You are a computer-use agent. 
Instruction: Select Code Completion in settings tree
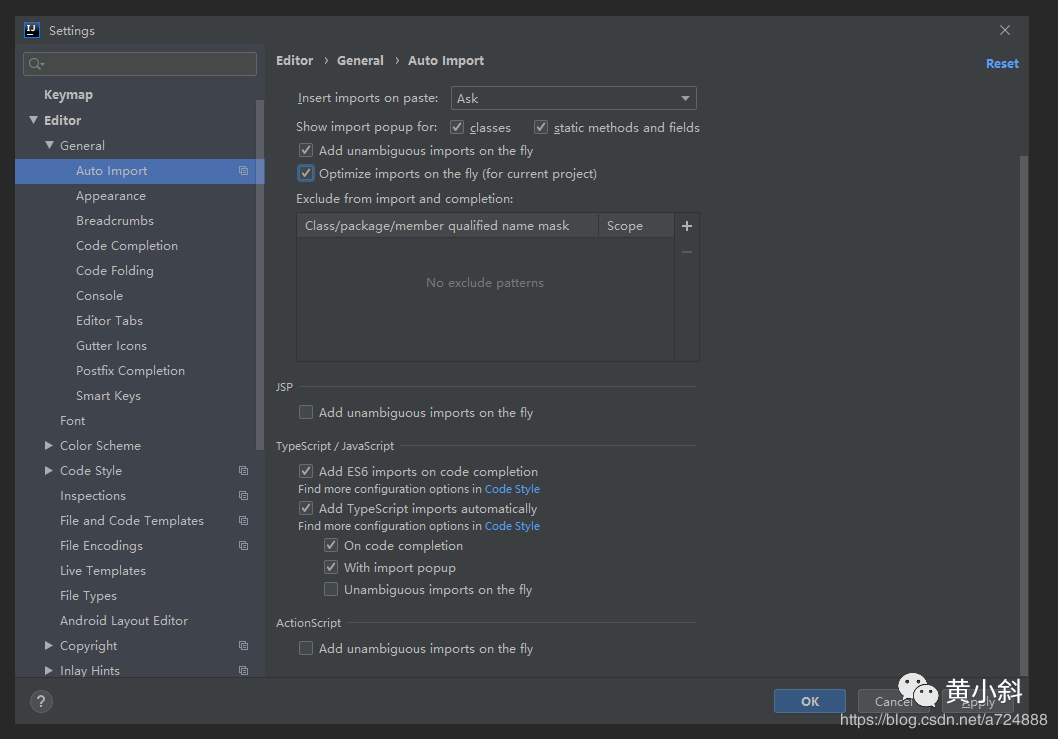[x=127, y=246]
